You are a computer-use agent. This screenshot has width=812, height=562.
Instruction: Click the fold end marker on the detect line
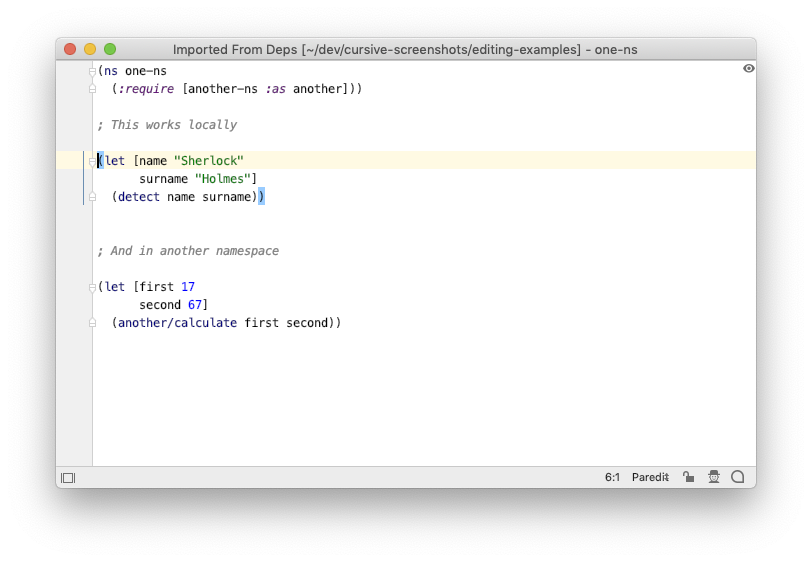tap(92, 197)
